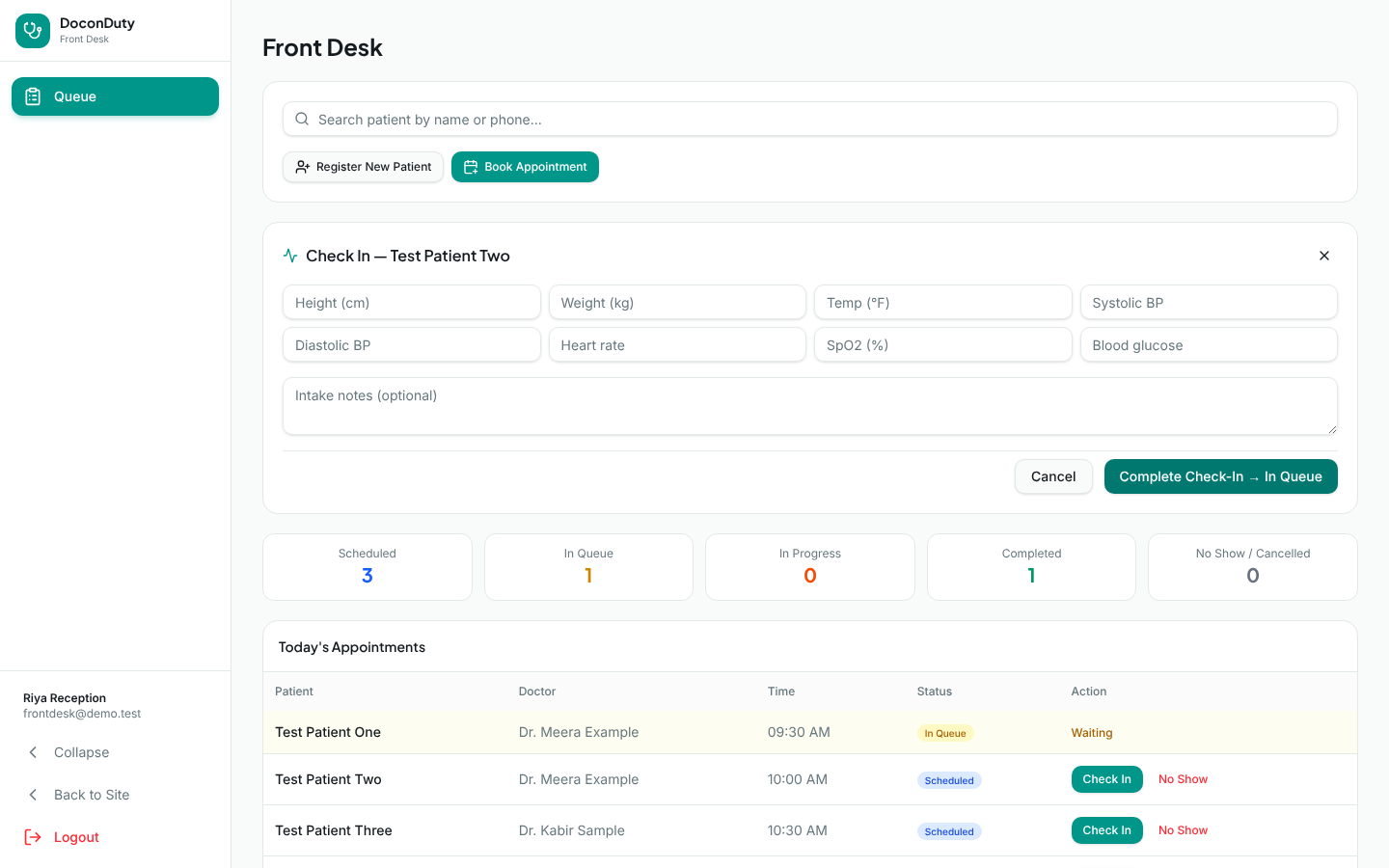Click the Blood glucose field
The height and width of the screenshot is (868, 1389).
click(x=1209, y=344)
